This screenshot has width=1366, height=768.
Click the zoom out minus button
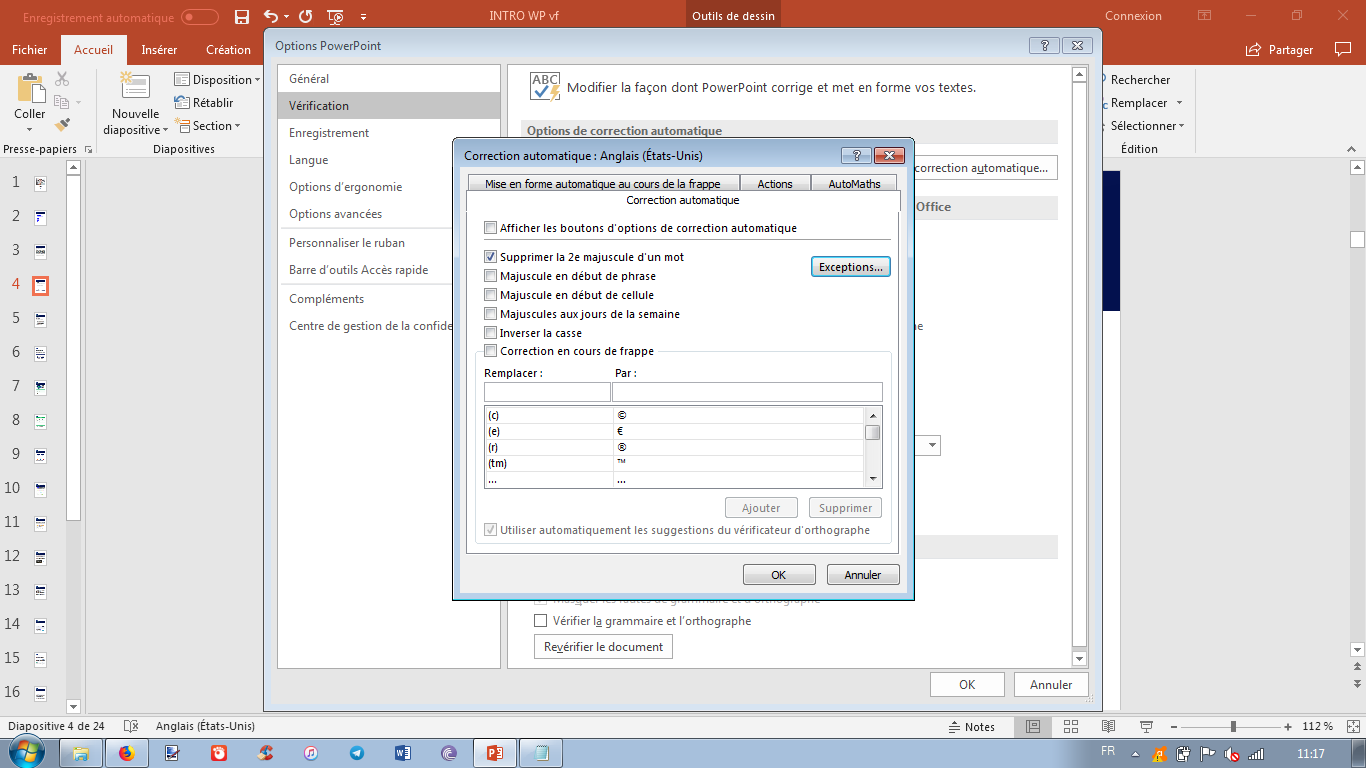coord(1175,726)
